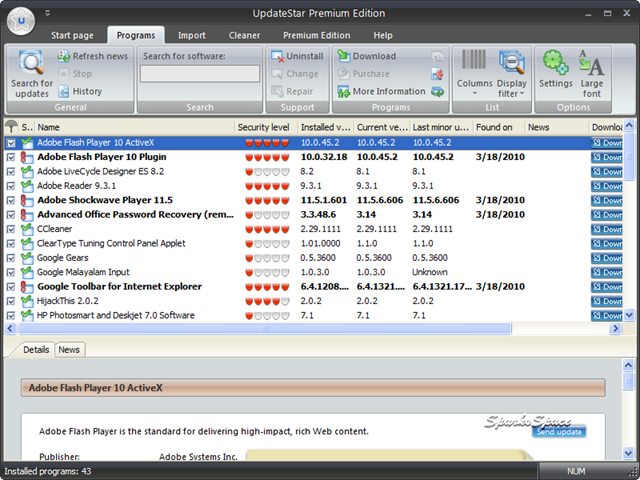This screenshot has height=480, width=640.
Task: Click details pane scroll up arrow
Action: (628, 365)
